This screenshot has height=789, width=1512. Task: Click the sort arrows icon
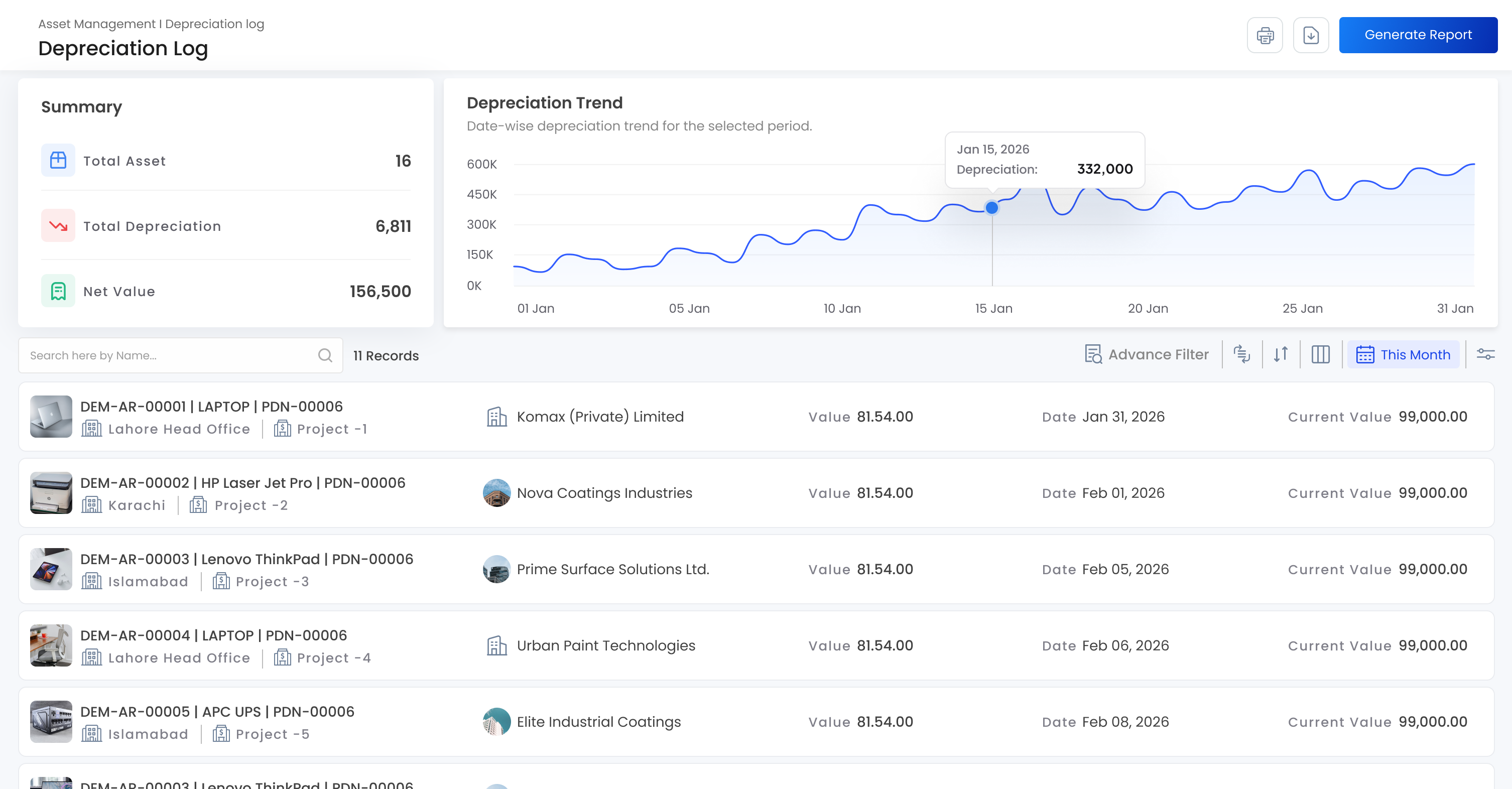pyautogui.click(x=1281, y=354)
